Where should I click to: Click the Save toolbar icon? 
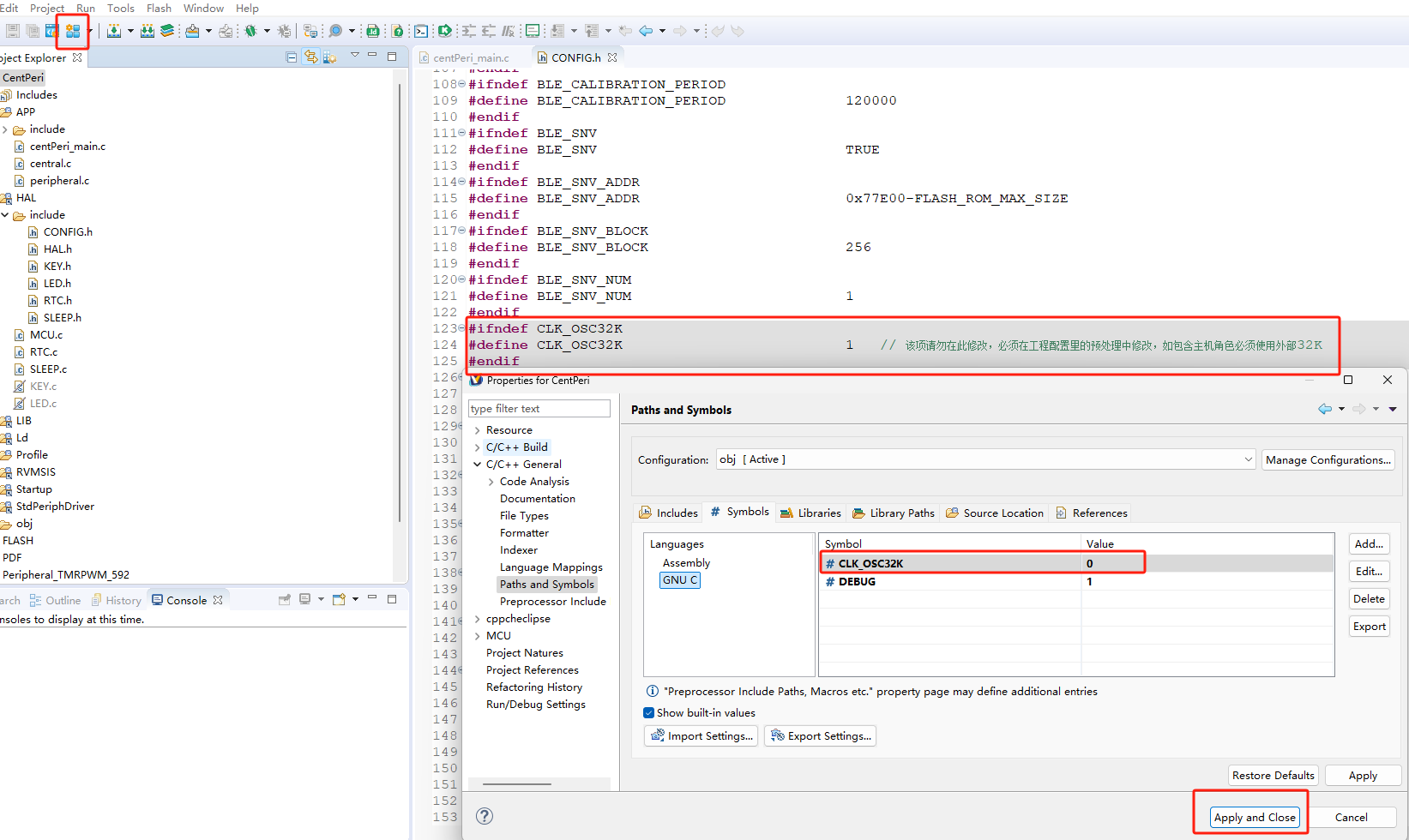point(13,31)
